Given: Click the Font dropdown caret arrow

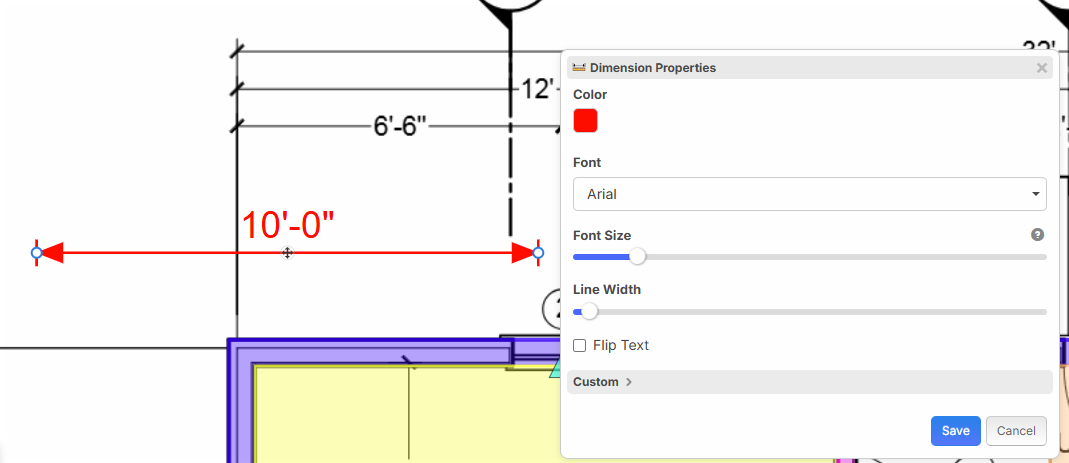Looking at the screenshot, I should (1035, 194).
